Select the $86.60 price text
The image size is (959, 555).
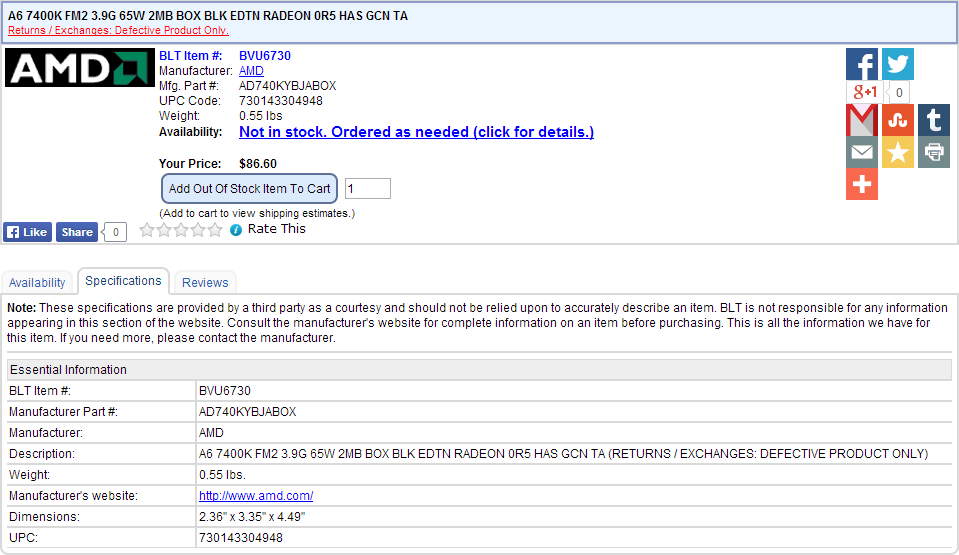point(258,164)
